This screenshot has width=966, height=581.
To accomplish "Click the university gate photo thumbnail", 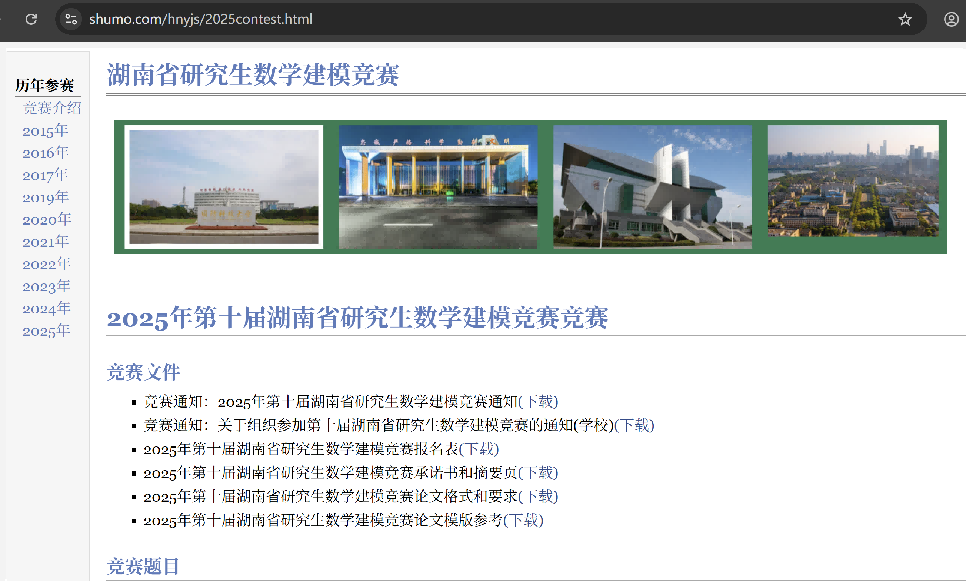I will [224, 187].
